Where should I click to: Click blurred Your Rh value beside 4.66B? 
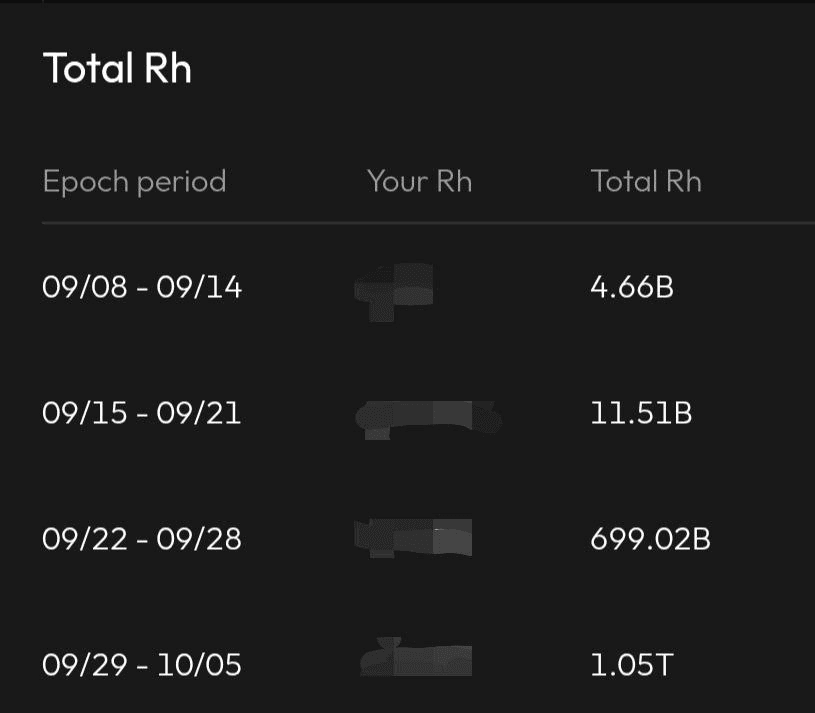[x=395, y=288]
